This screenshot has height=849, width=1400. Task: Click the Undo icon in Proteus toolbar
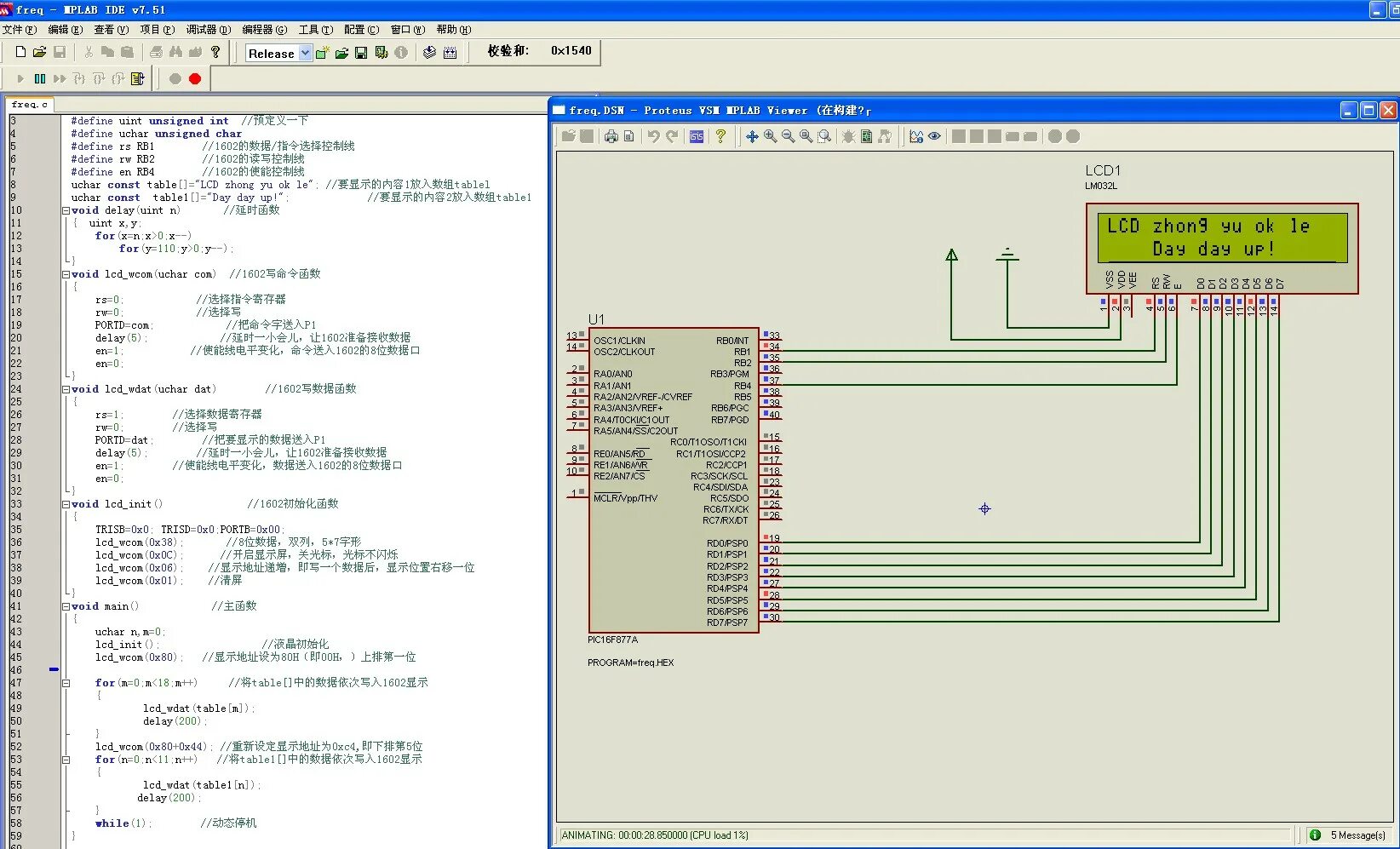click(656, 136)
